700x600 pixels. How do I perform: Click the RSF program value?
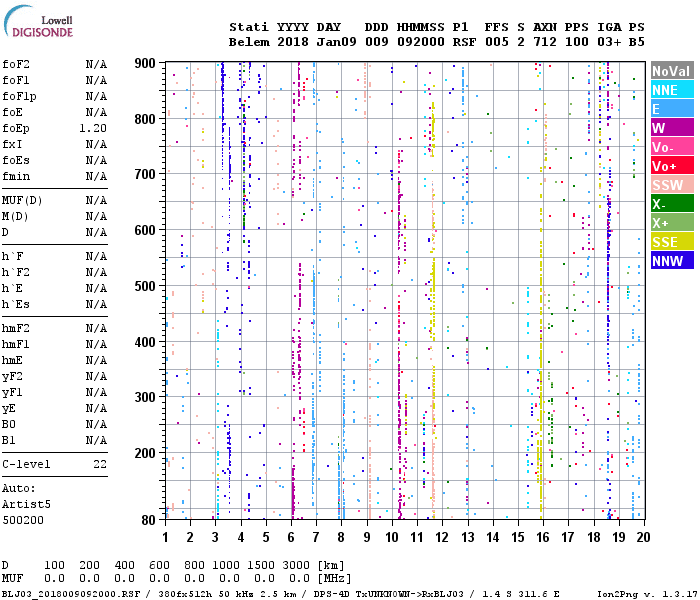click(465, 42)
